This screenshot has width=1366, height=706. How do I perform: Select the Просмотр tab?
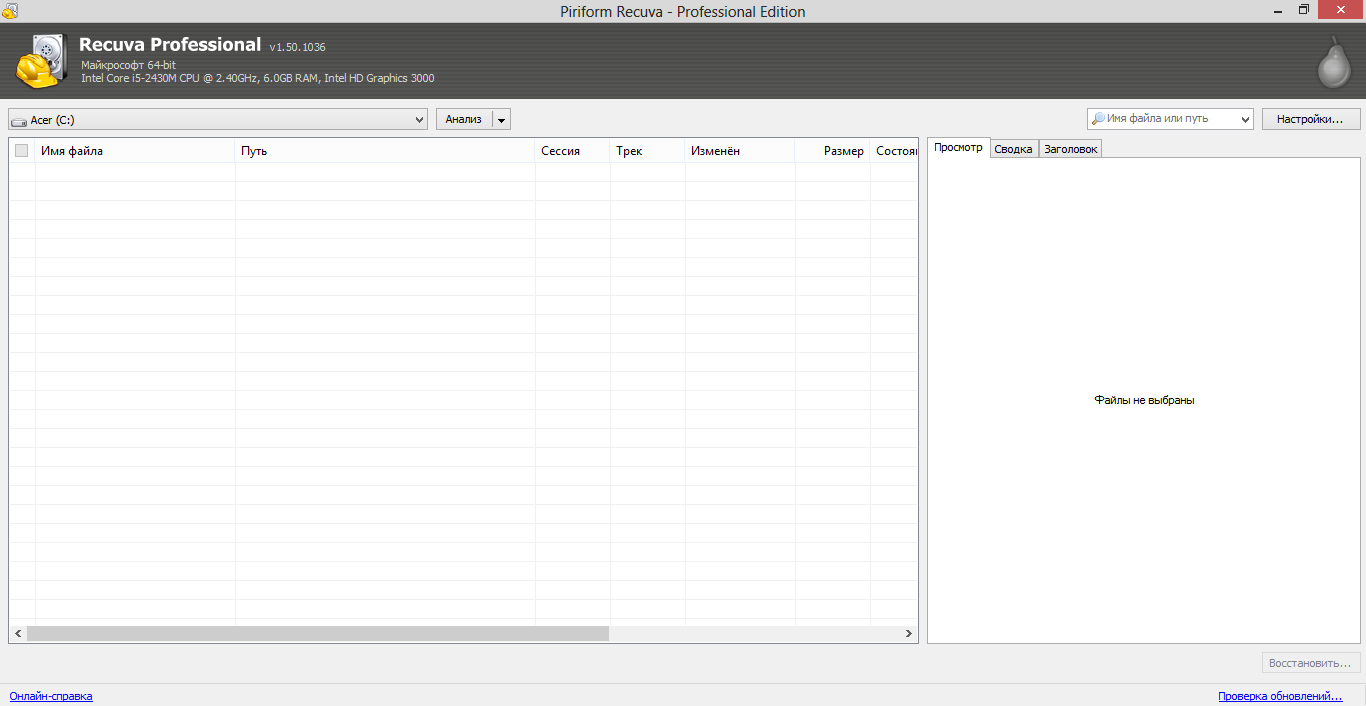pos(958,148)
